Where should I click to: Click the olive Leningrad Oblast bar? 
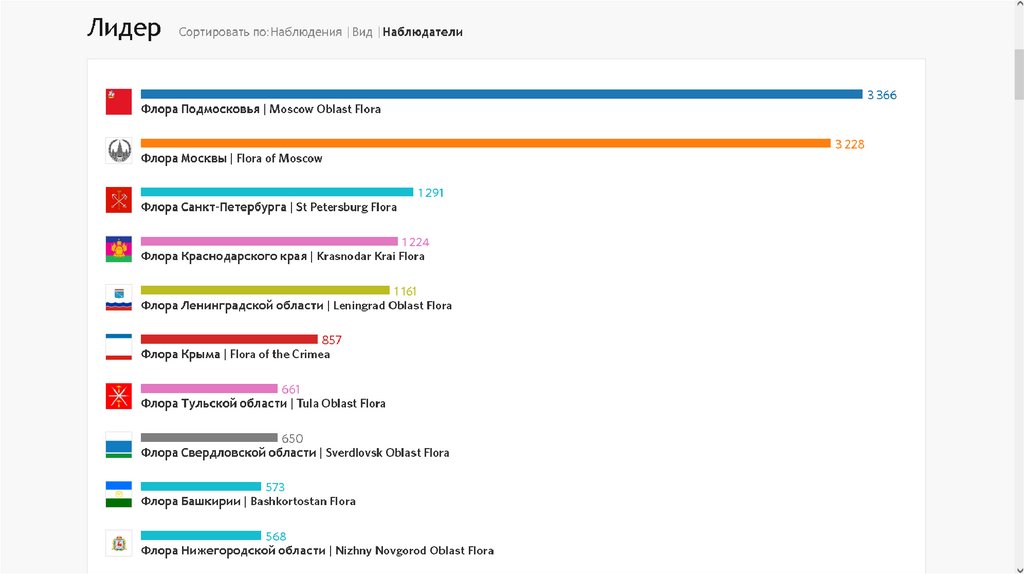click(x=265, y=290)
